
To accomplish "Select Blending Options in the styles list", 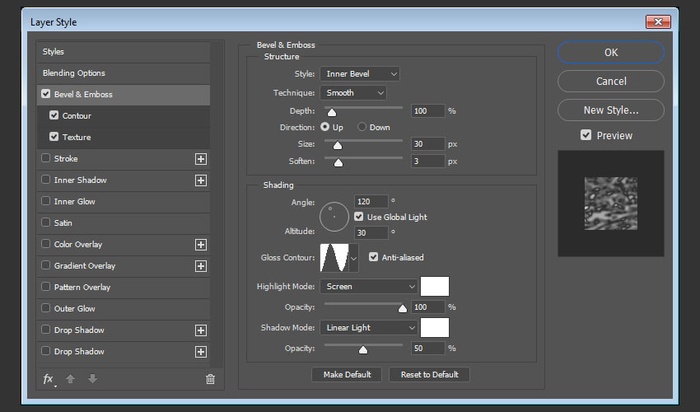I will [x=74, y=73].
